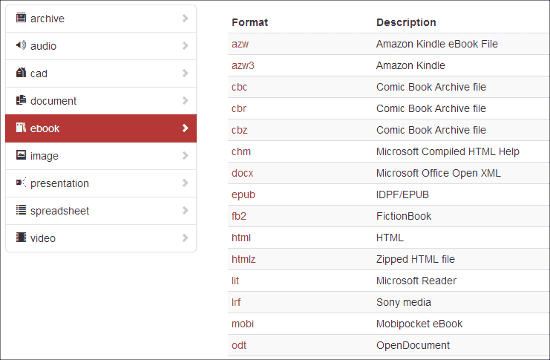Click the cad category icon
The width and height of the screenshot is (550, 360).
coord(21,73)
